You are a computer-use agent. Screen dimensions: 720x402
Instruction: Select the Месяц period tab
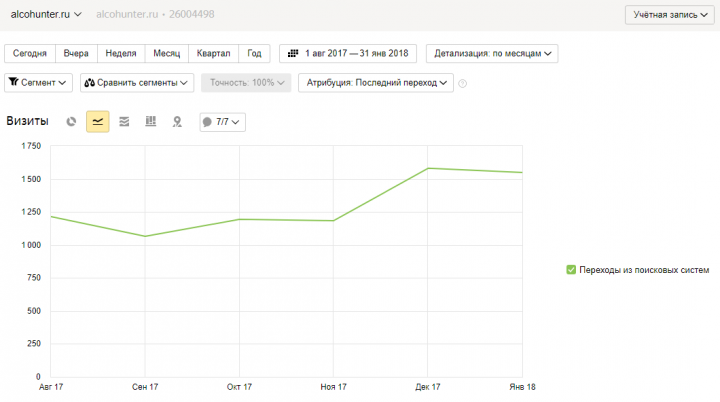tap(167, 53)
